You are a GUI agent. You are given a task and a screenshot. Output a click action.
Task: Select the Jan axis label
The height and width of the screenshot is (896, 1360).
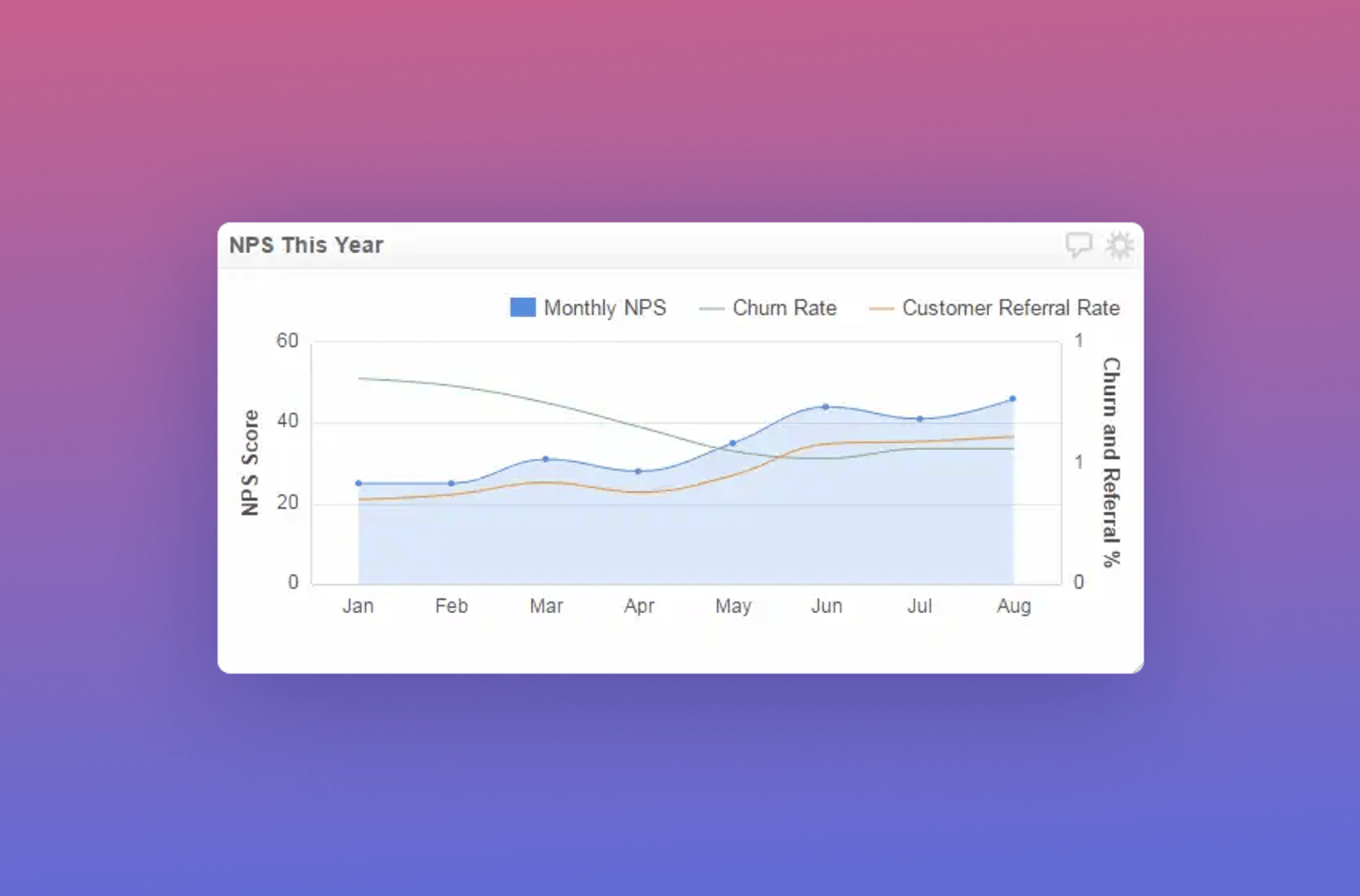coord(358,606)
